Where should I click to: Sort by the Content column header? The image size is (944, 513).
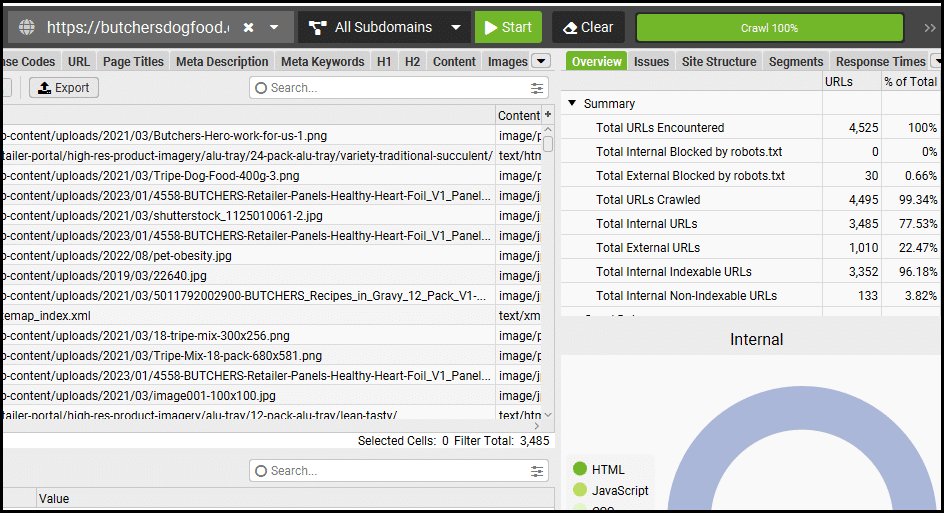(518, 115)
